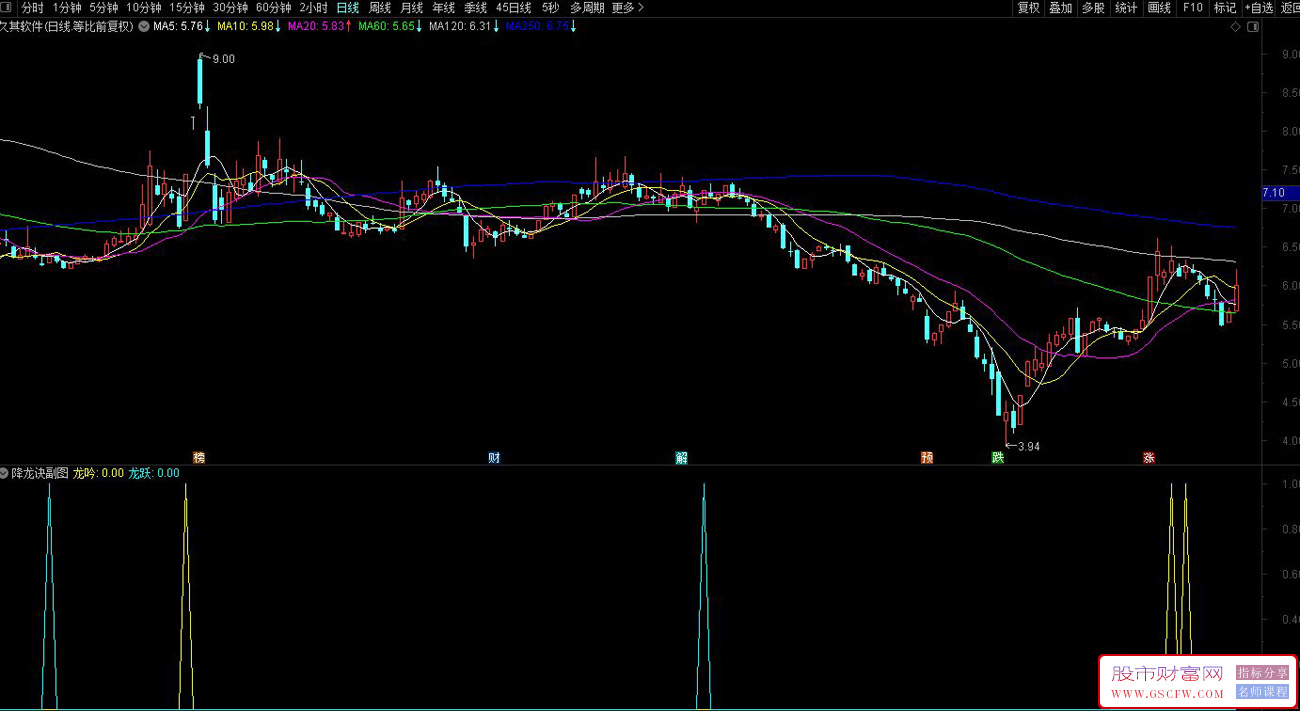Click the 复权 adjustment button
The width and height of the screenshot is (1300, 711).
[1029, 7]
